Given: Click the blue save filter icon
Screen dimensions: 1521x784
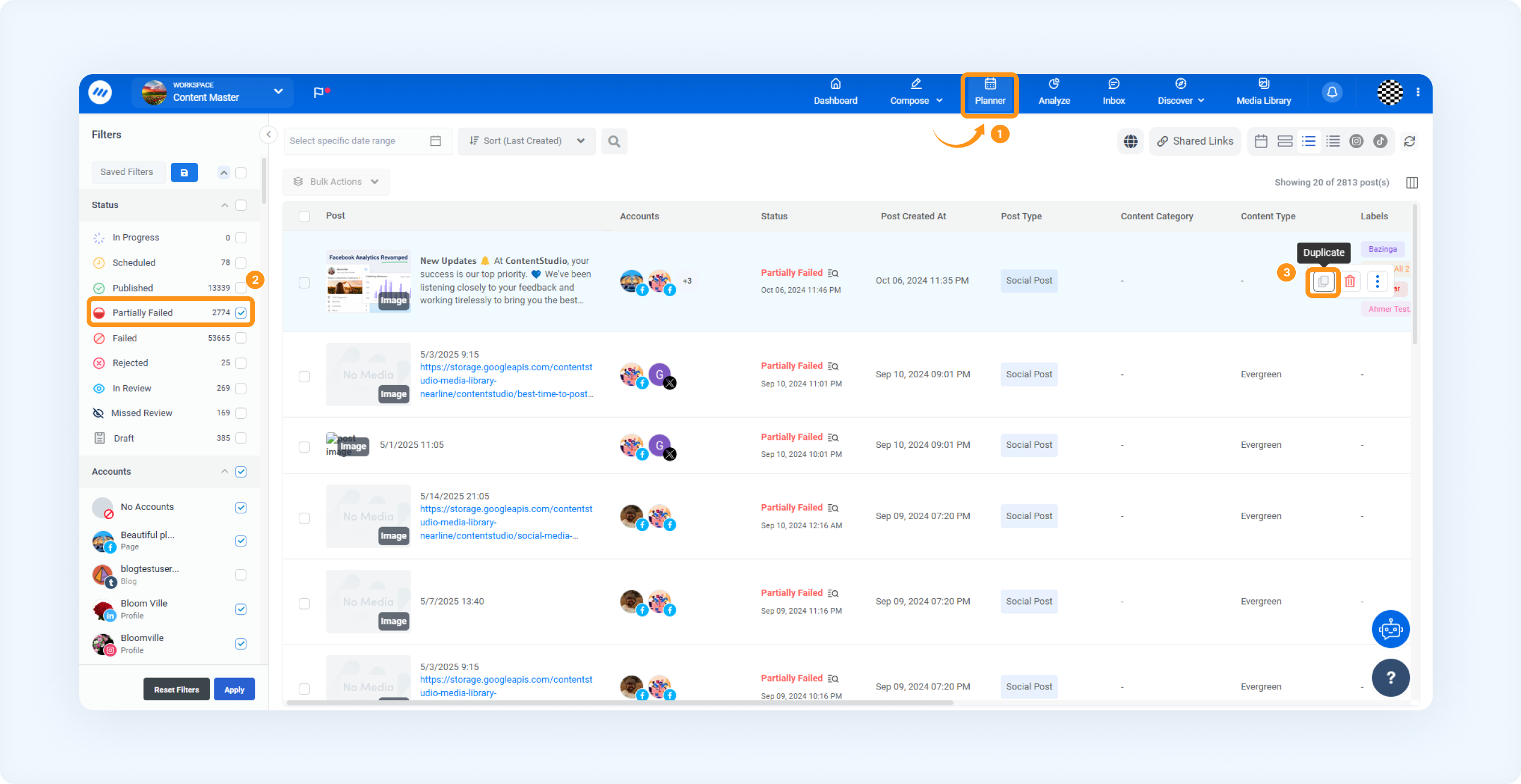Looking at the screenshot, I should [x=184, y=172].
